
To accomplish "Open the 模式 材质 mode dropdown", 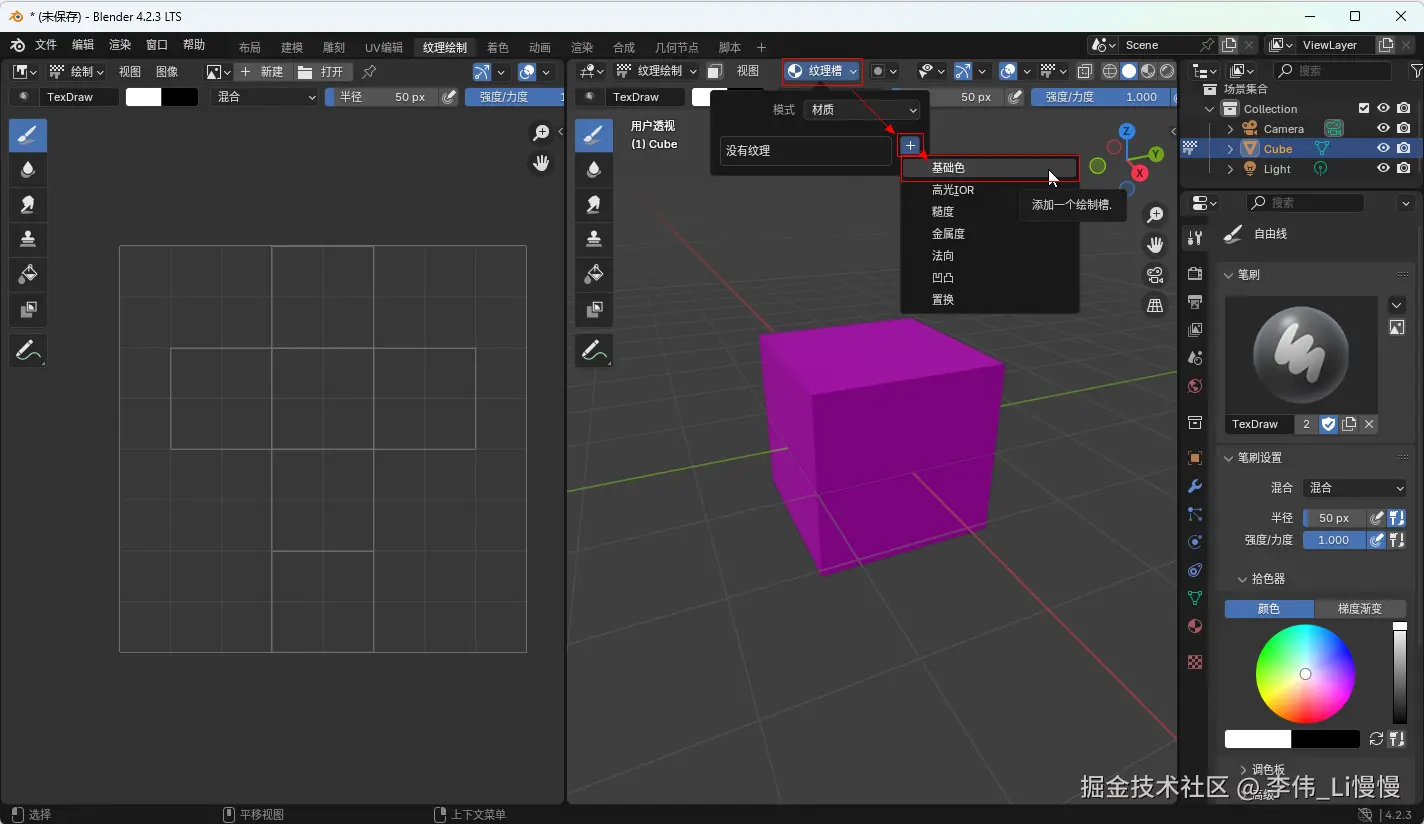I will point(861,110).
